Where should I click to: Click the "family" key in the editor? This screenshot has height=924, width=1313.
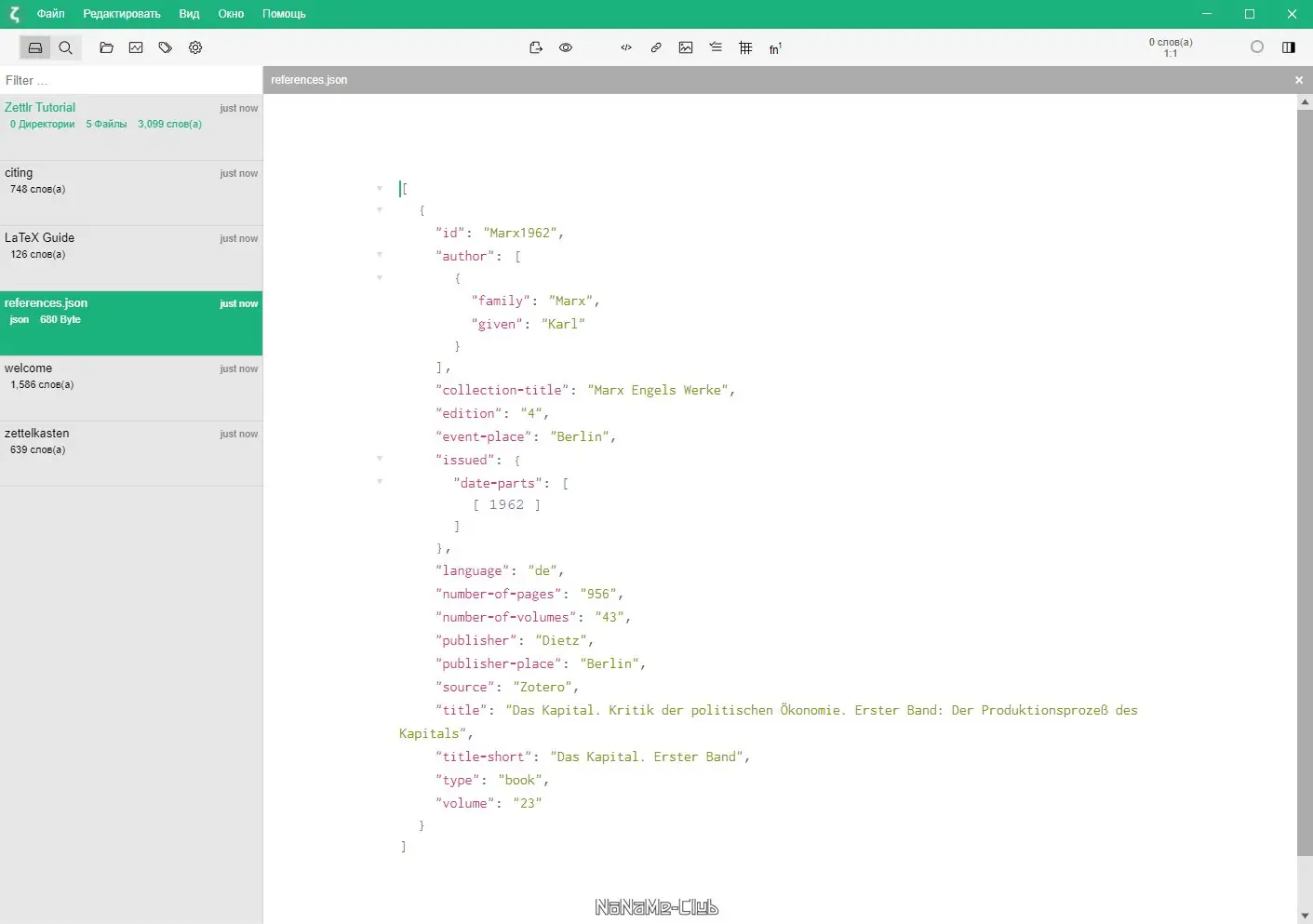click(502, 301)
